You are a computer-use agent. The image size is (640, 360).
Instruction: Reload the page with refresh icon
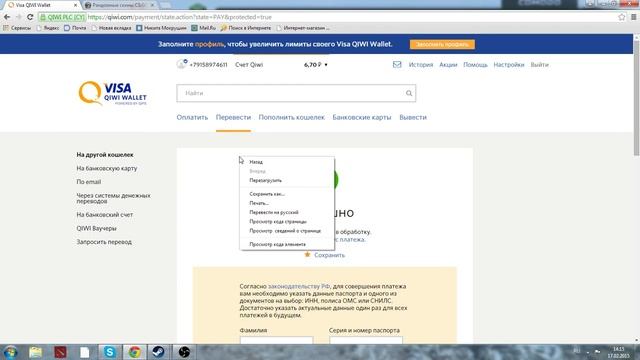tap(30, 17)
